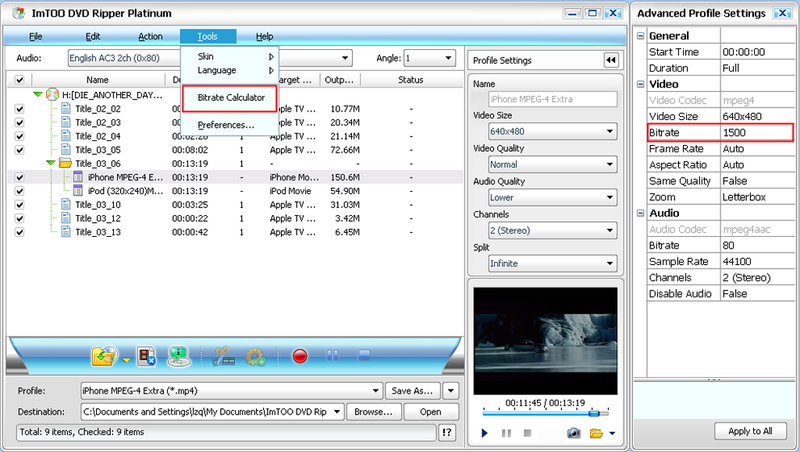Stop the preview video playback
The height and width of the screenshot is (452, 800).
coord(528,433)
